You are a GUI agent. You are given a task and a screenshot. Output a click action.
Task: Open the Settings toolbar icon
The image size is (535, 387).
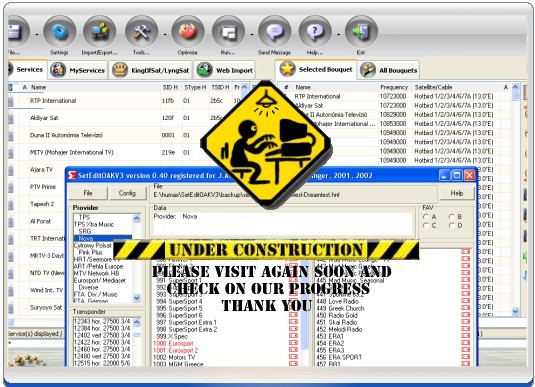tap(59, 32)
